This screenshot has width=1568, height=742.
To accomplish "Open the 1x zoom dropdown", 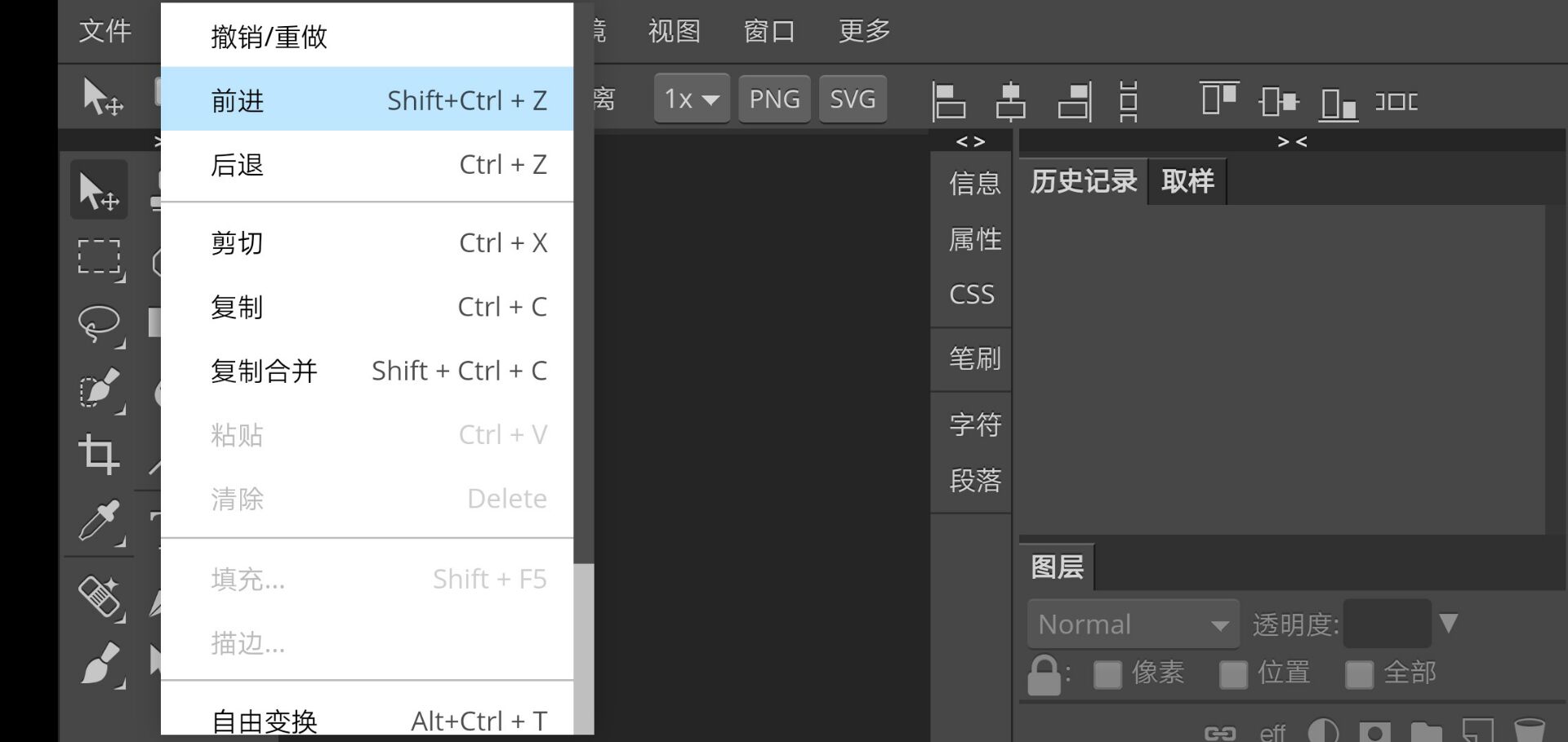I will coord(690,98).
